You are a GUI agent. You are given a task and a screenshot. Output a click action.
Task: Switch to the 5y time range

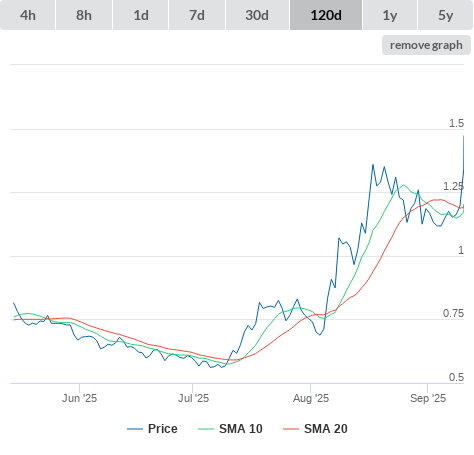445,15
